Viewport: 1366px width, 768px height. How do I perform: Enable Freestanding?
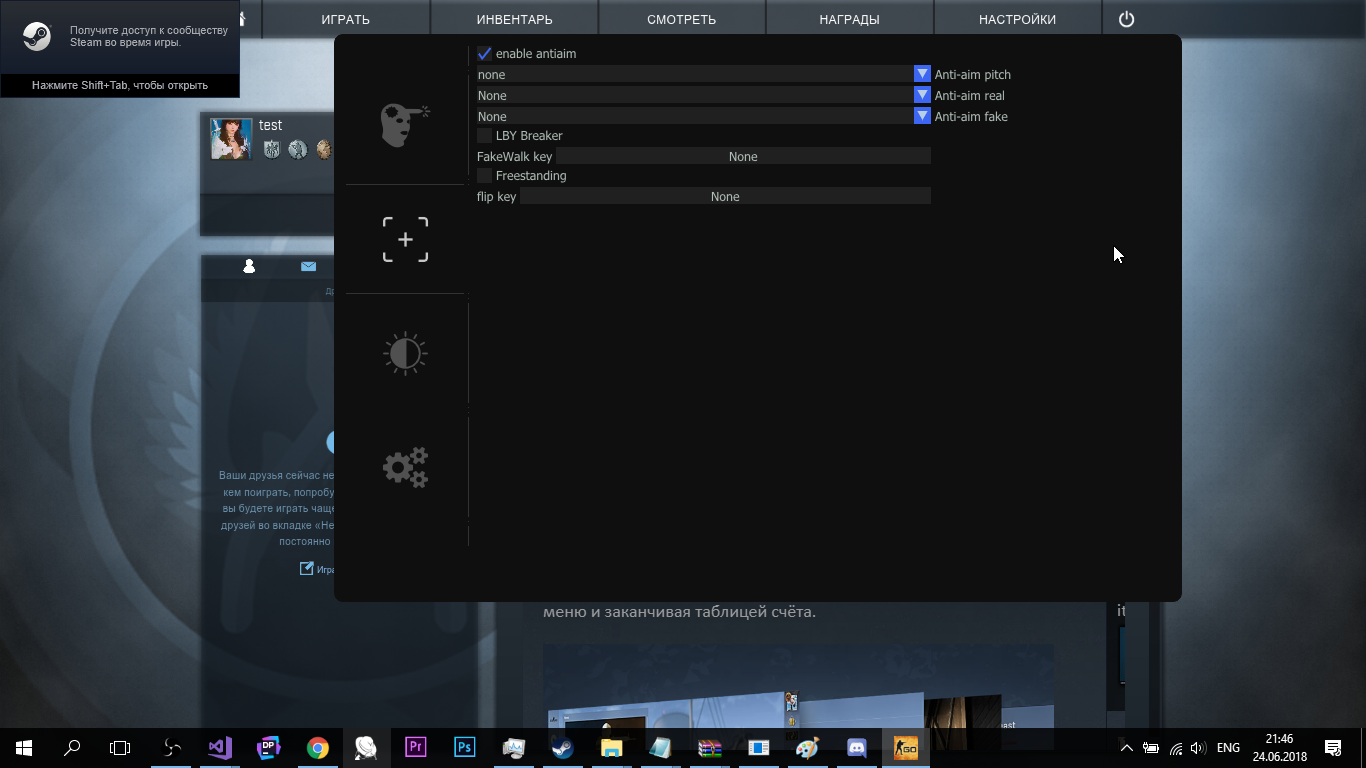tap(485, 175)
